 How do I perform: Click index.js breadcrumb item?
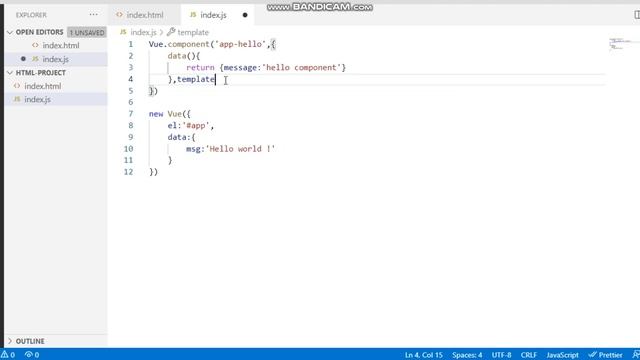tap(143, 32)
